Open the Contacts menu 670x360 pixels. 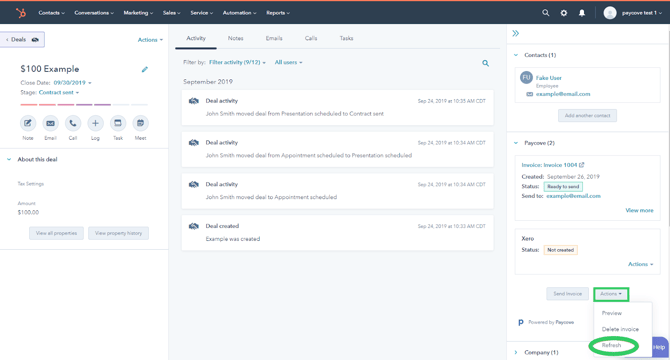coord(51,13)
